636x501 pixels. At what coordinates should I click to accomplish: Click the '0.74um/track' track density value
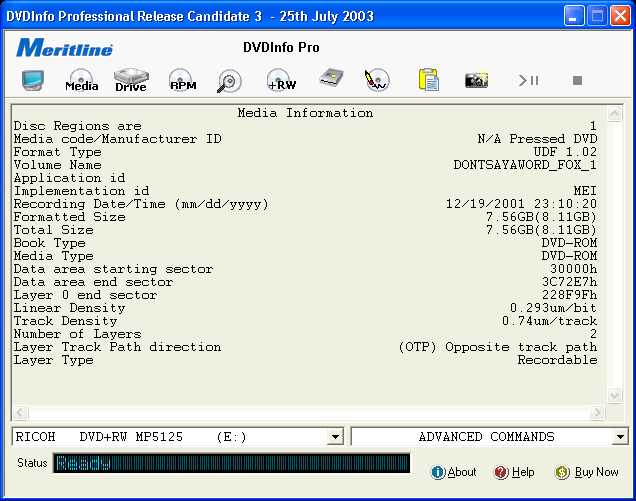pyautogui.click(x=550, y=321)
